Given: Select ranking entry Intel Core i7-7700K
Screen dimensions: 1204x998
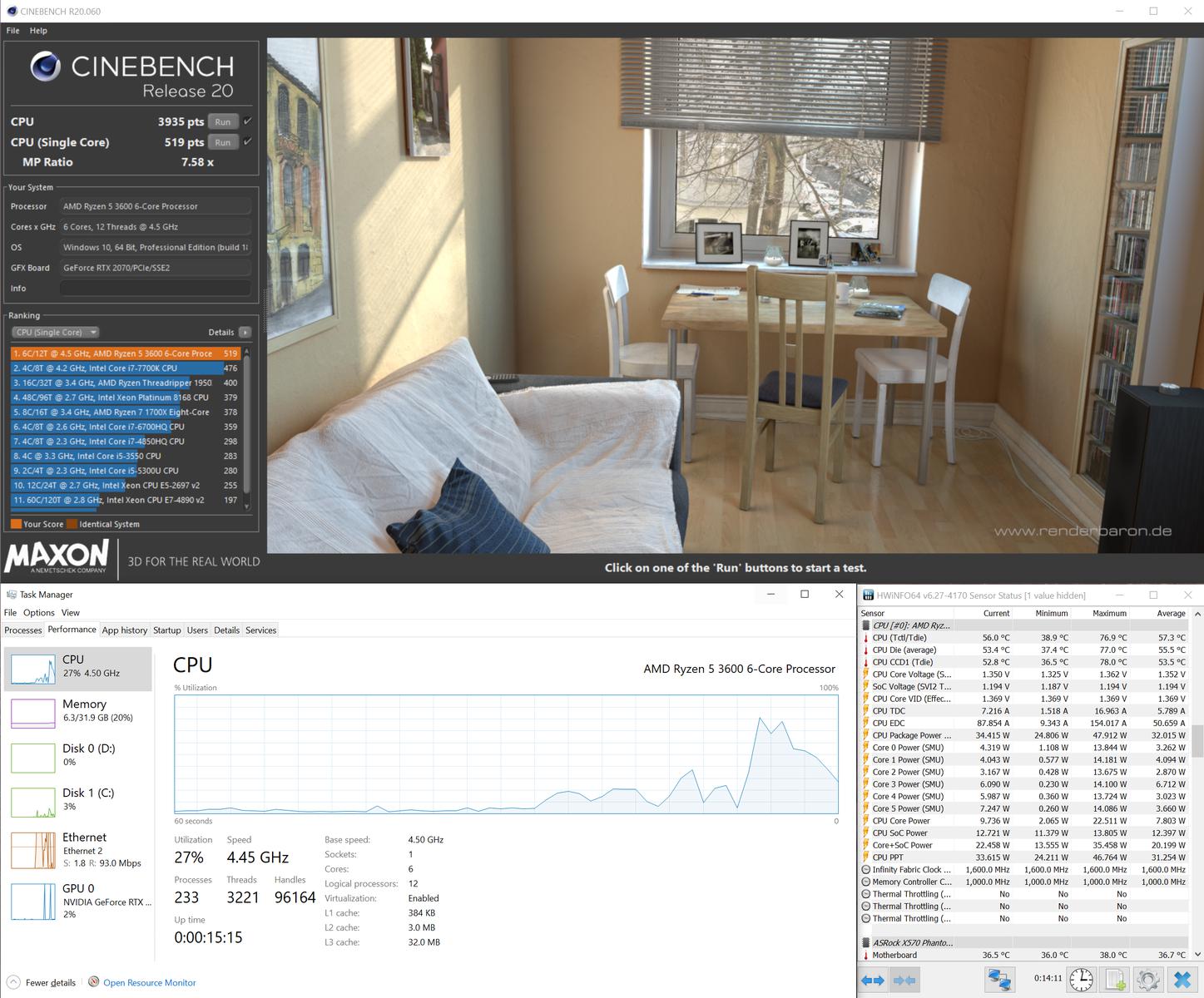Looking at the screenshot, I should (126, 368).
